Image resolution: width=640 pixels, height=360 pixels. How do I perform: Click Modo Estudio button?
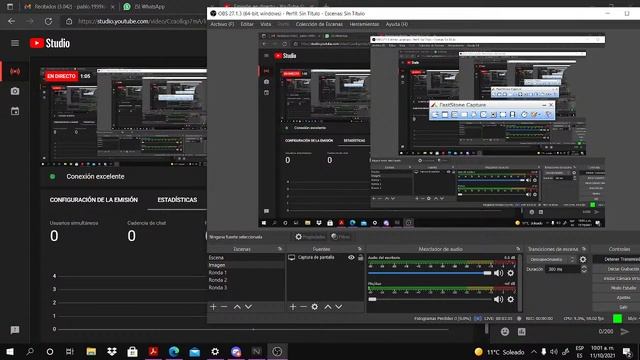tap(616, 288)
